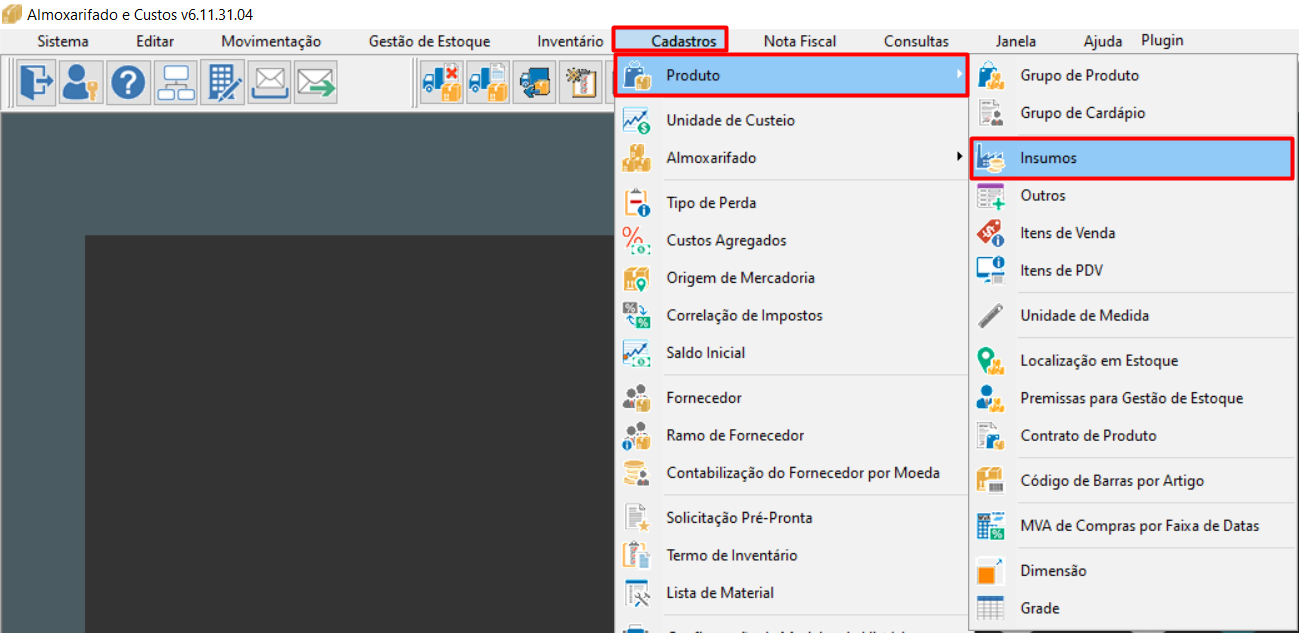Screen dimensions: 1299x633
Task: Click the Grupo de Cardápio icon
Action: click(x=991, y=113)
